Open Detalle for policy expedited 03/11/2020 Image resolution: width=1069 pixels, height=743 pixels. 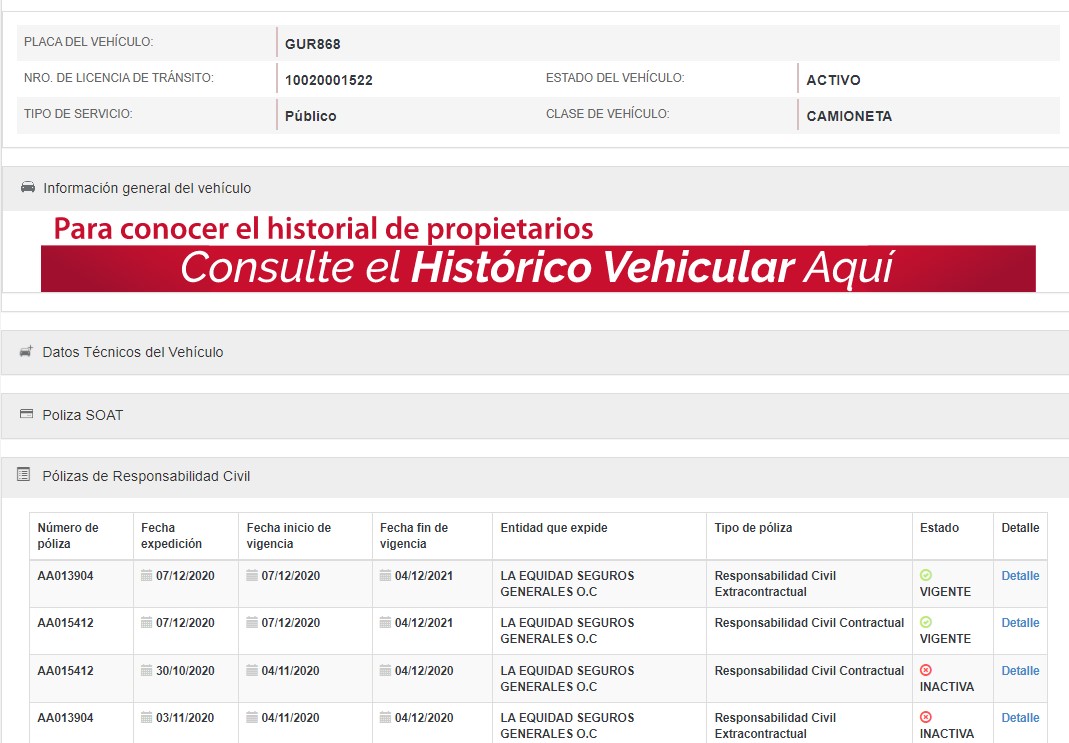(1020, 718)
